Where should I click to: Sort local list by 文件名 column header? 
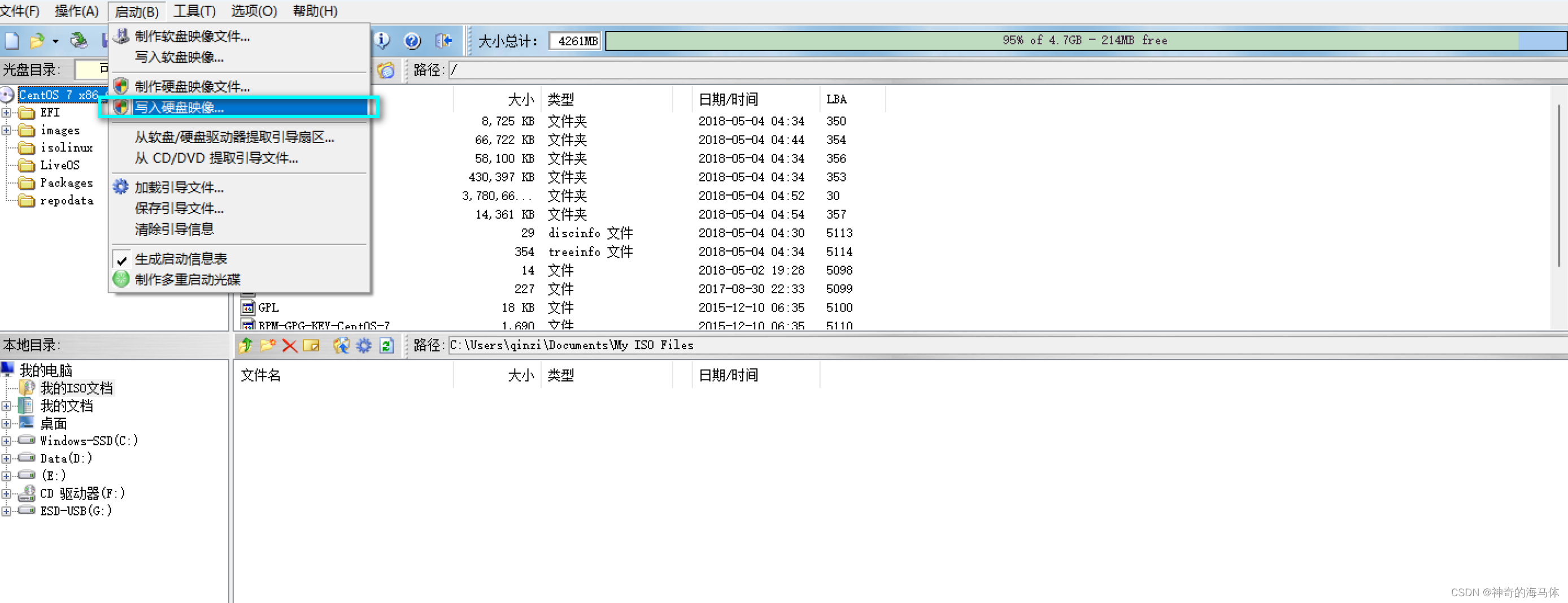click(343, 375)
